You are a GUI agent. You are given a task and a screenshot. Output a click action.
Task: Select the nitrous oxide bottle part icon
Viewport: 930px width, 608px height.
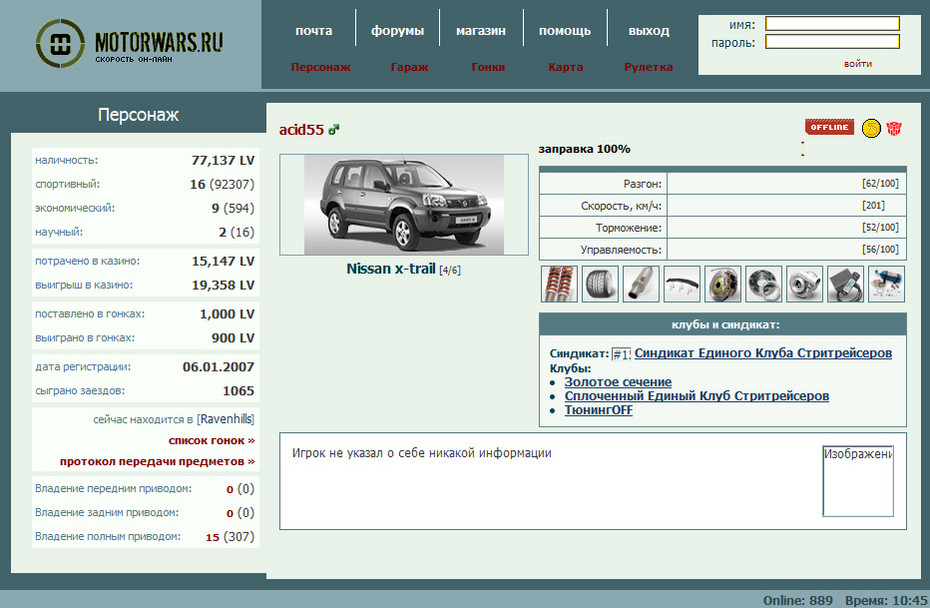tap(886, 284)
